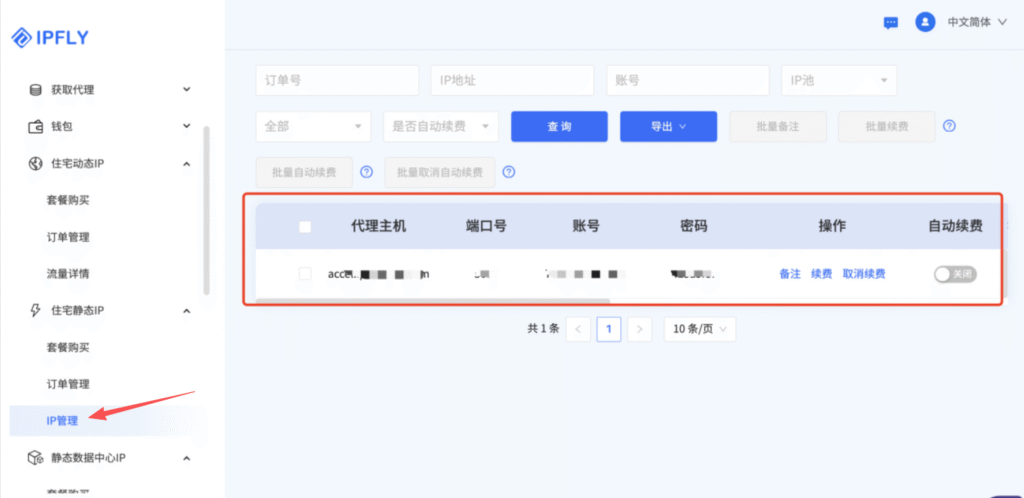The image size is (1024, 498).
Task: Collapse the 住宅动态IP section chevron
Action: (x=186, y=163)
